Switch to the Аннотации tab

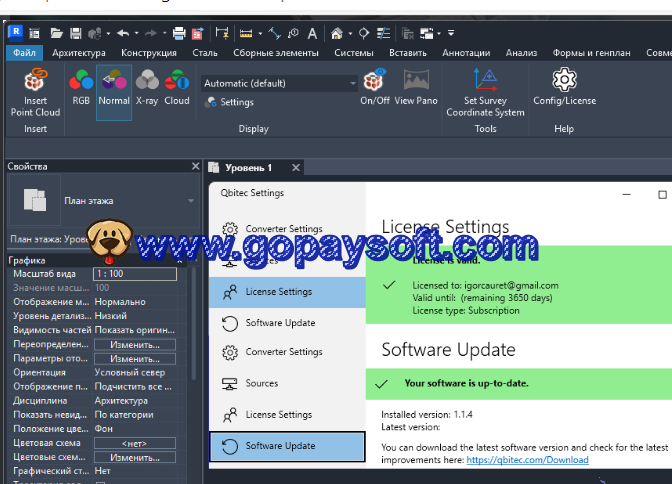pyautogui.click(x=466, y=53)
